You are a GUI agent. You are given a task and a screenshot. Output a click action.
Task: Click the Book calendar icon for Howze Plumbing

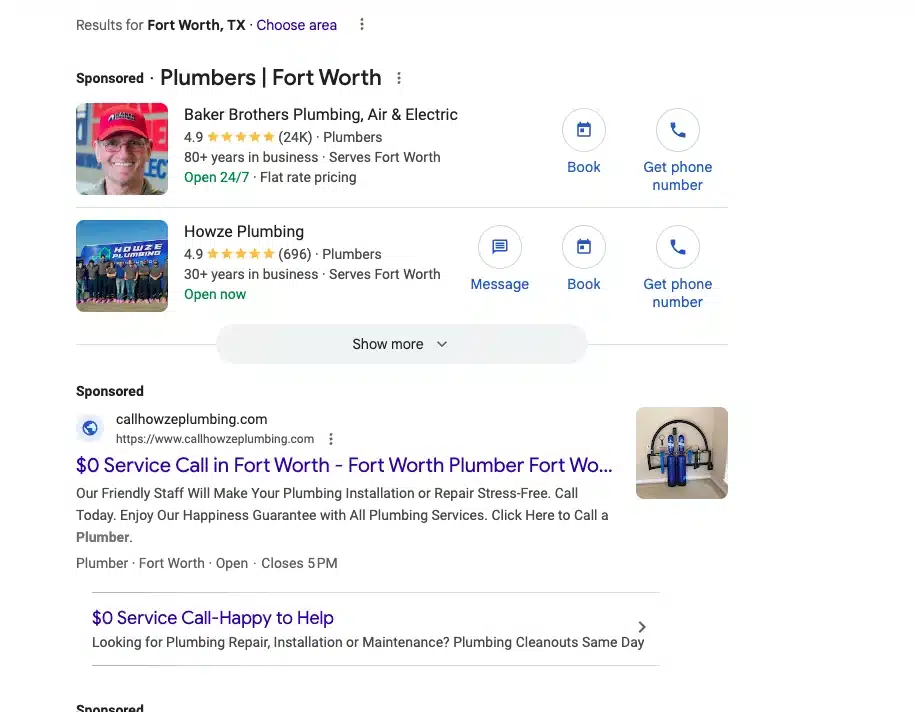[x=584, y=247]
